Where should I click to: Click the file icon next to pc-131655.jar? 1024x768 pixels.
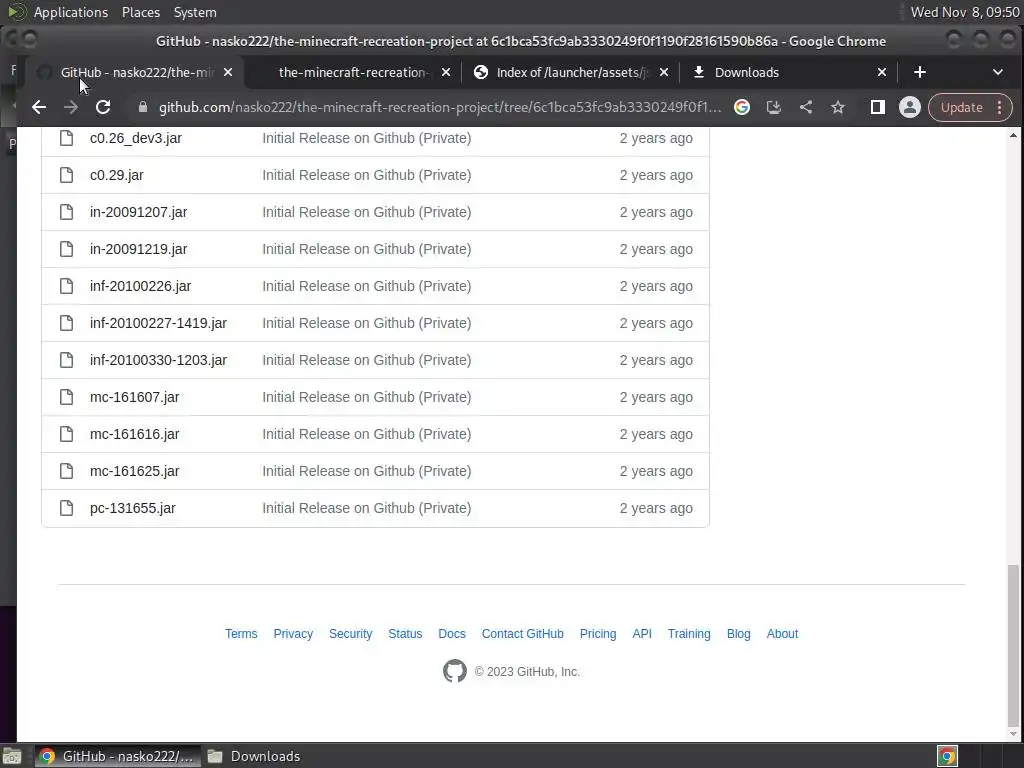coord(67,508)
